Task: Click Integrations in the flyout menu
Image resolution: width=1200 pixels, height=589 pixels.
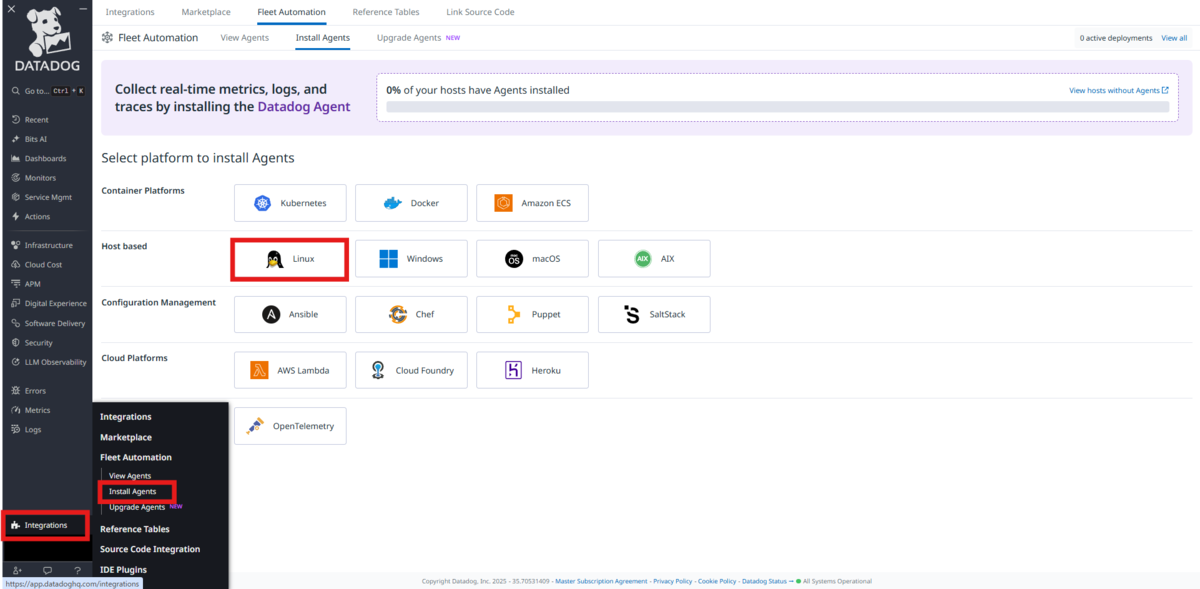Action: (126, 417)
